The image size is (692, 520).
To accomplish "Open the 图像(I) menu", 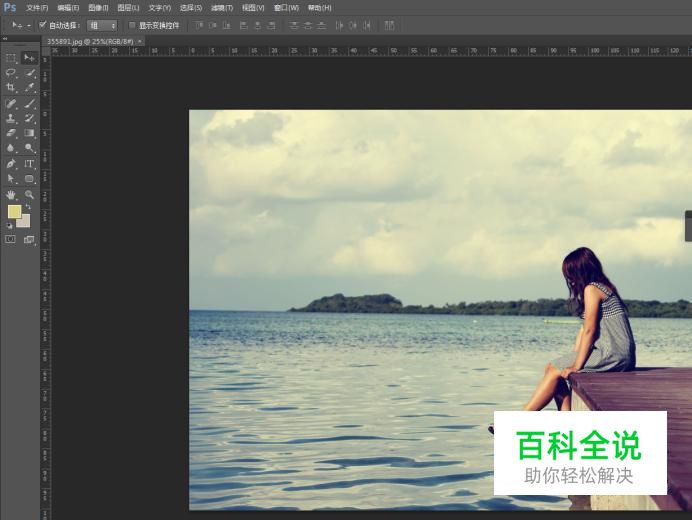I will (98, 8).
